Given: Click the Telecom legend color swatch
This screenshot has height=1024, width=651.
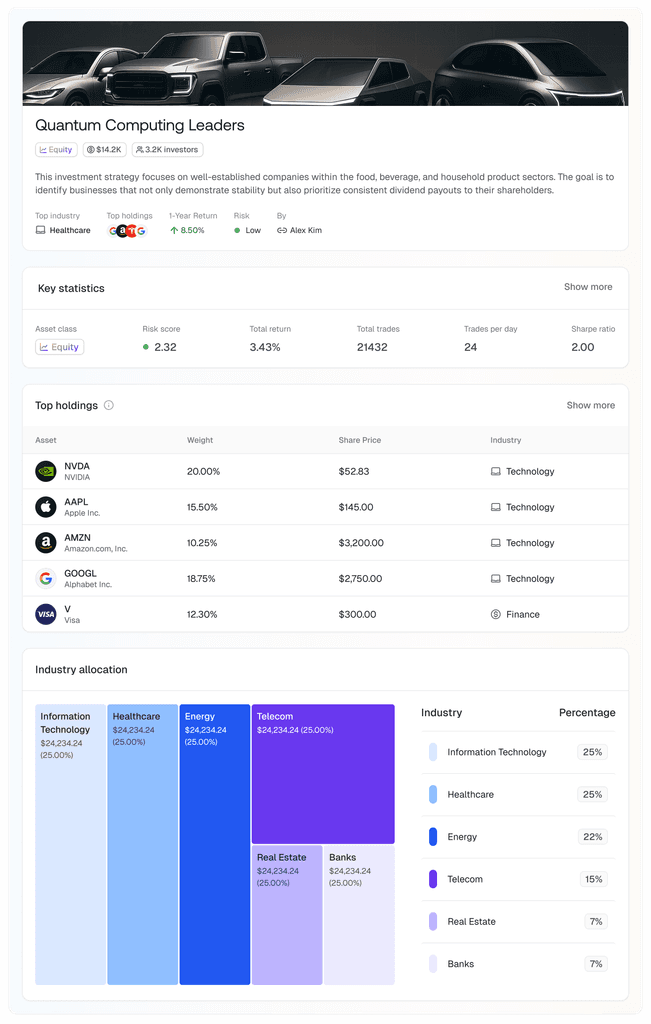Looking at the screenshot, I should click(433, 879).
